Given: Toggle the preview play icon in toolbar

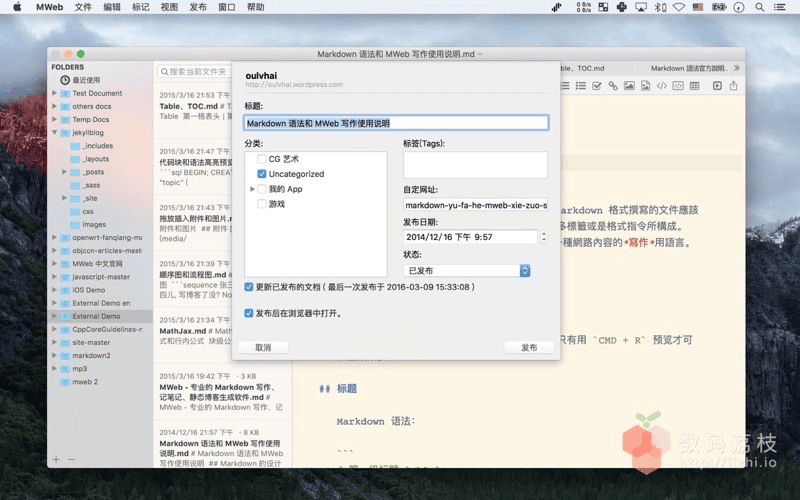Looking at the screenshot, I should [717, 86].
